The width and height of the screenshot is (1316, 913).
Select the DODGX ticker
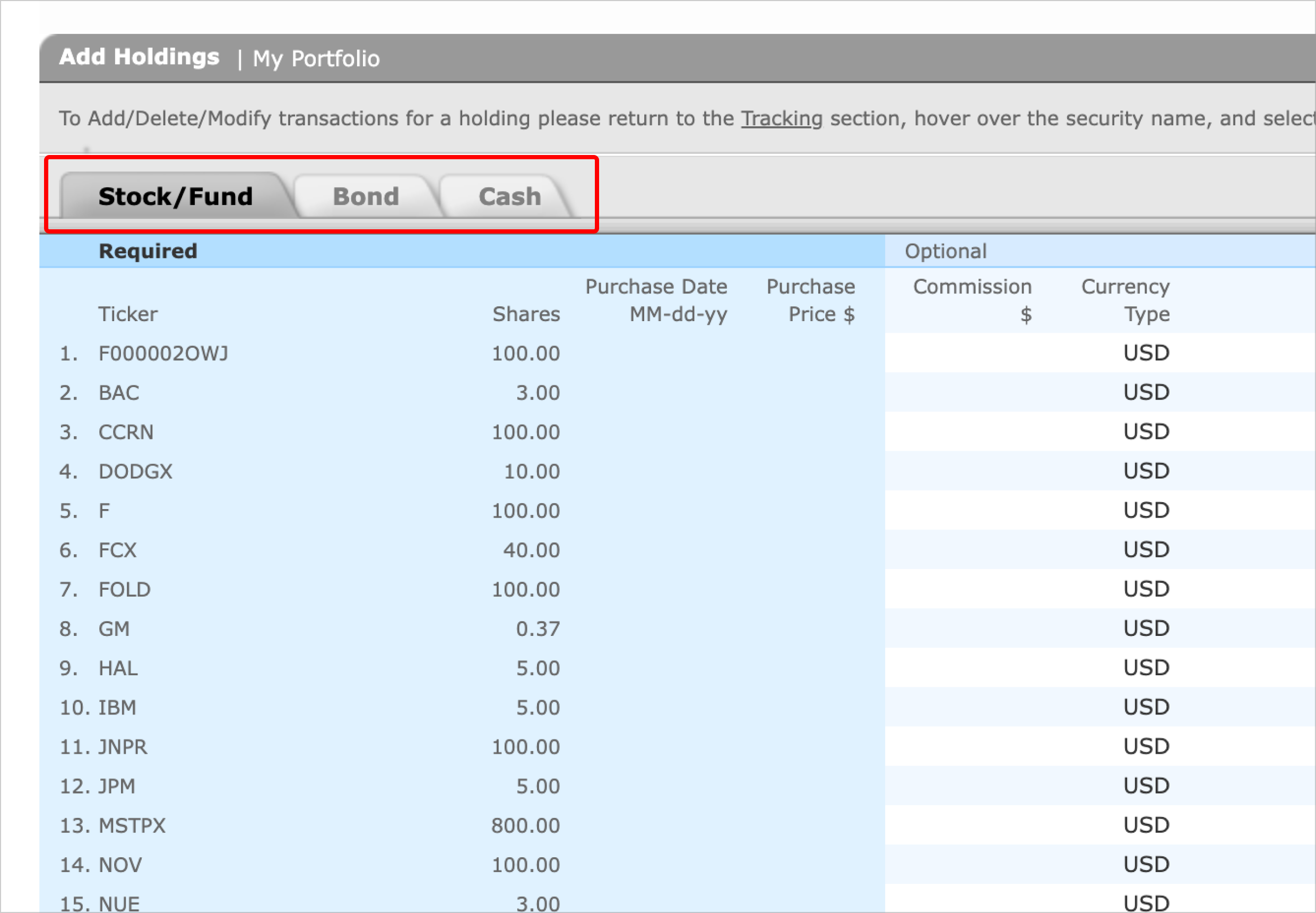pos(135,471)
